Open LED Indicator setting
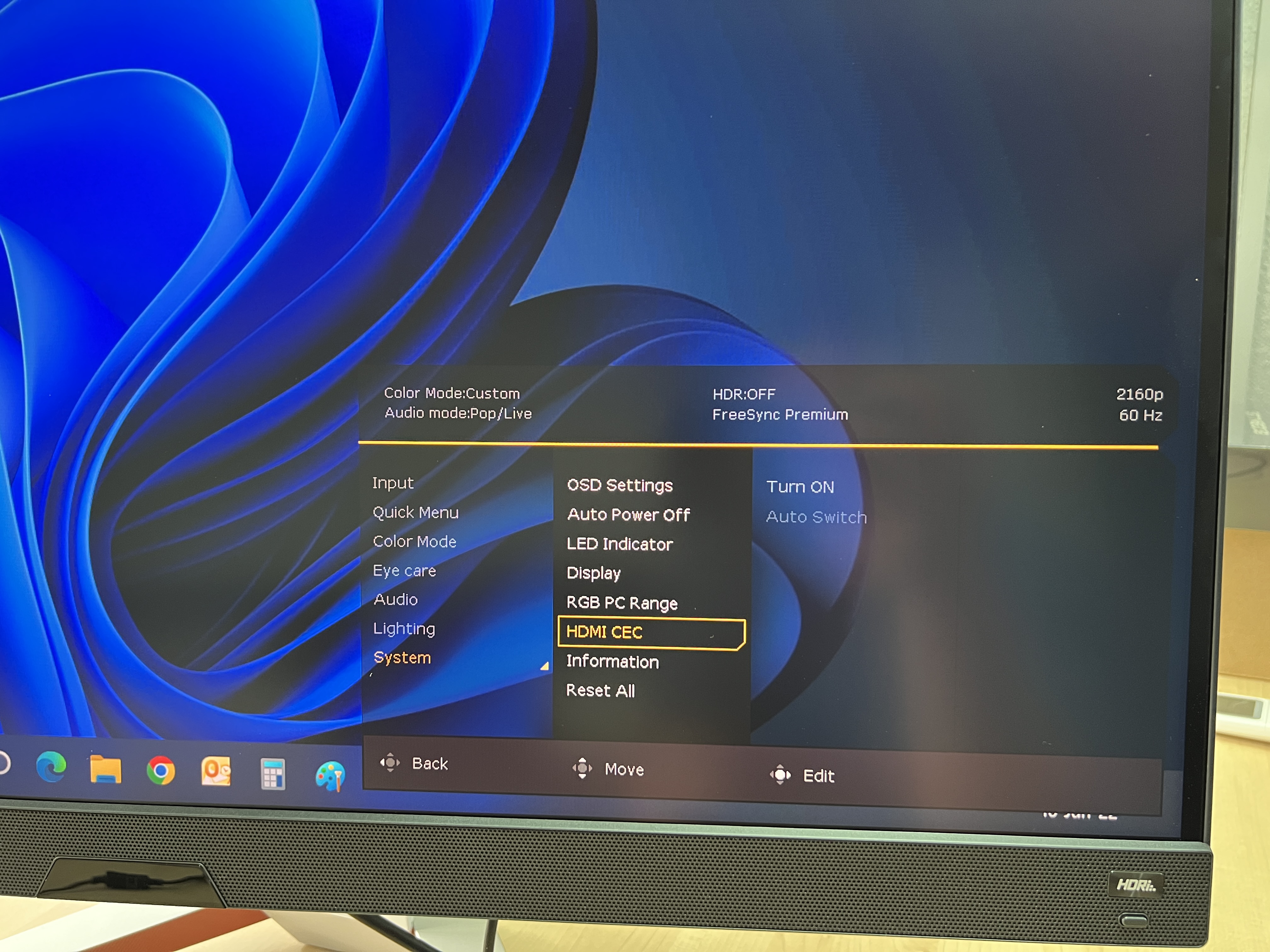 [x=620, y=544]
